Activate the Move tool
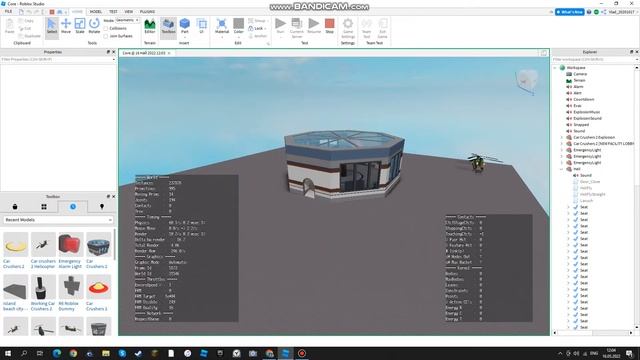The width and height of the screenshot is (640, 360). coord(66,27)
